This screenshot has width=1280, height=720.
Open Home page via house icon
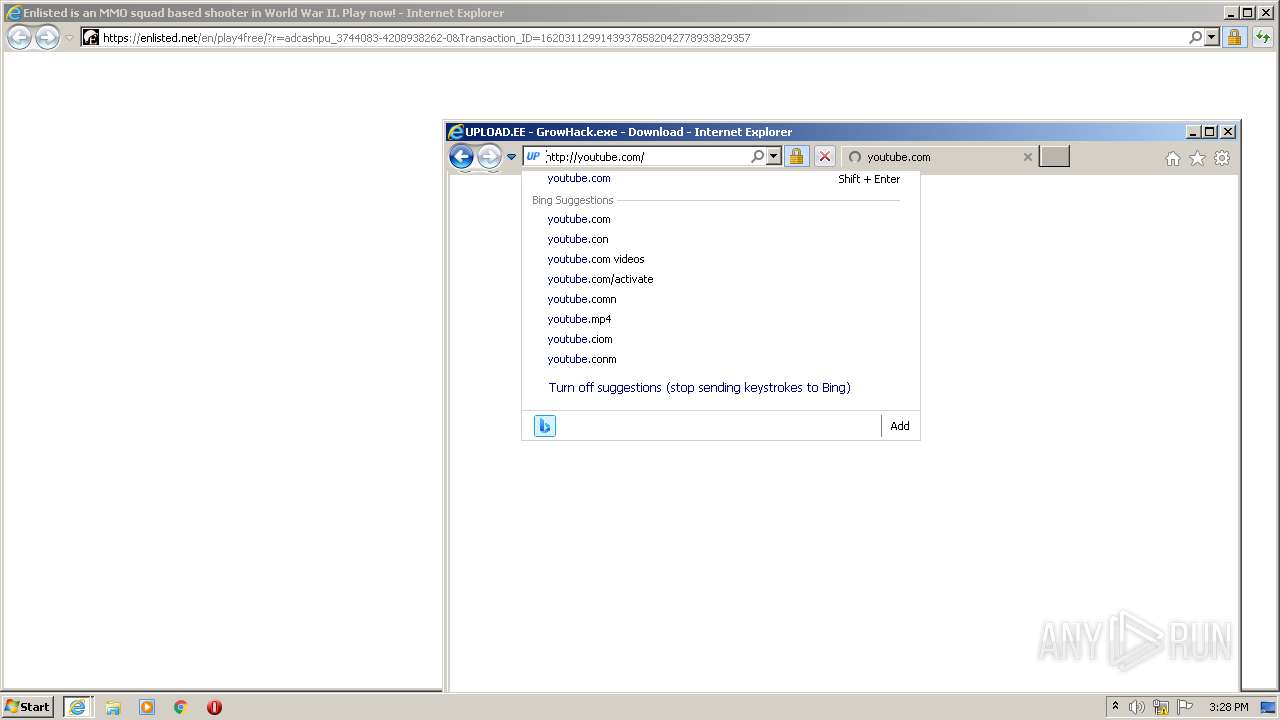pyautogui.click(x=1173, y=158)
